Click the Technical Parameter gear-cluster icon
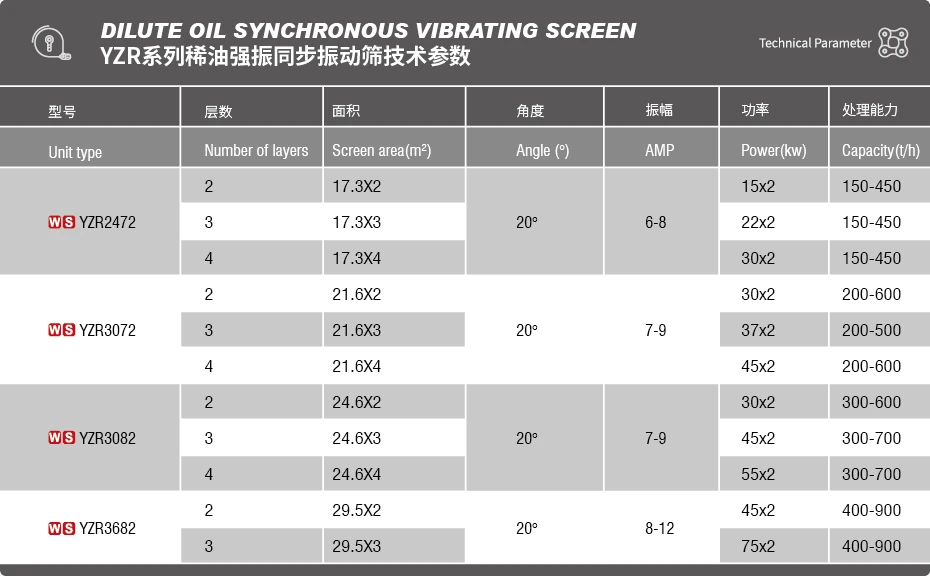930x576 pixels. point(892,43)
